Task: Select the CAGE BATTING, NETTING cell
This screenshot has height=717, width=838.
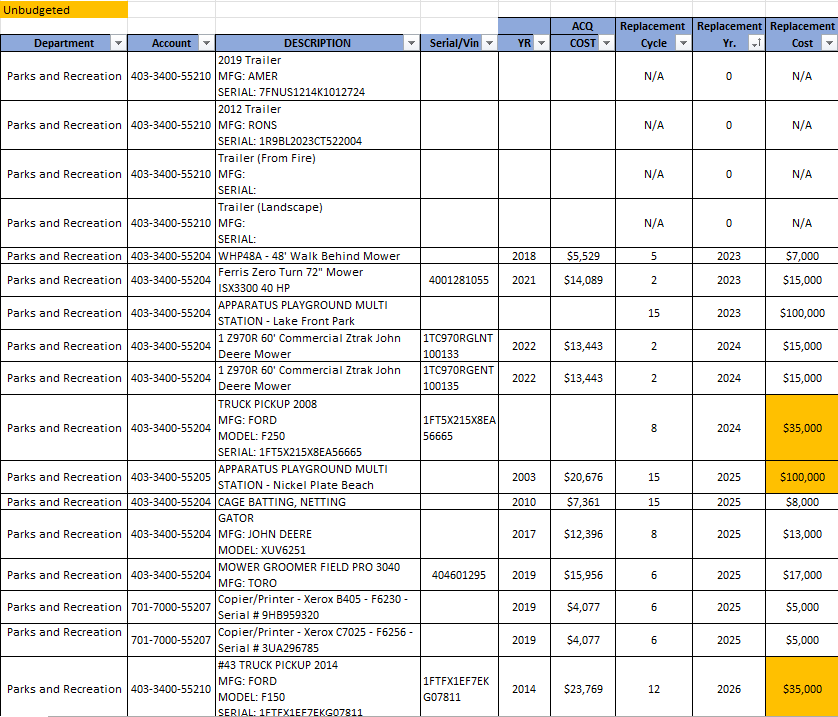Action: click(317, 502)
